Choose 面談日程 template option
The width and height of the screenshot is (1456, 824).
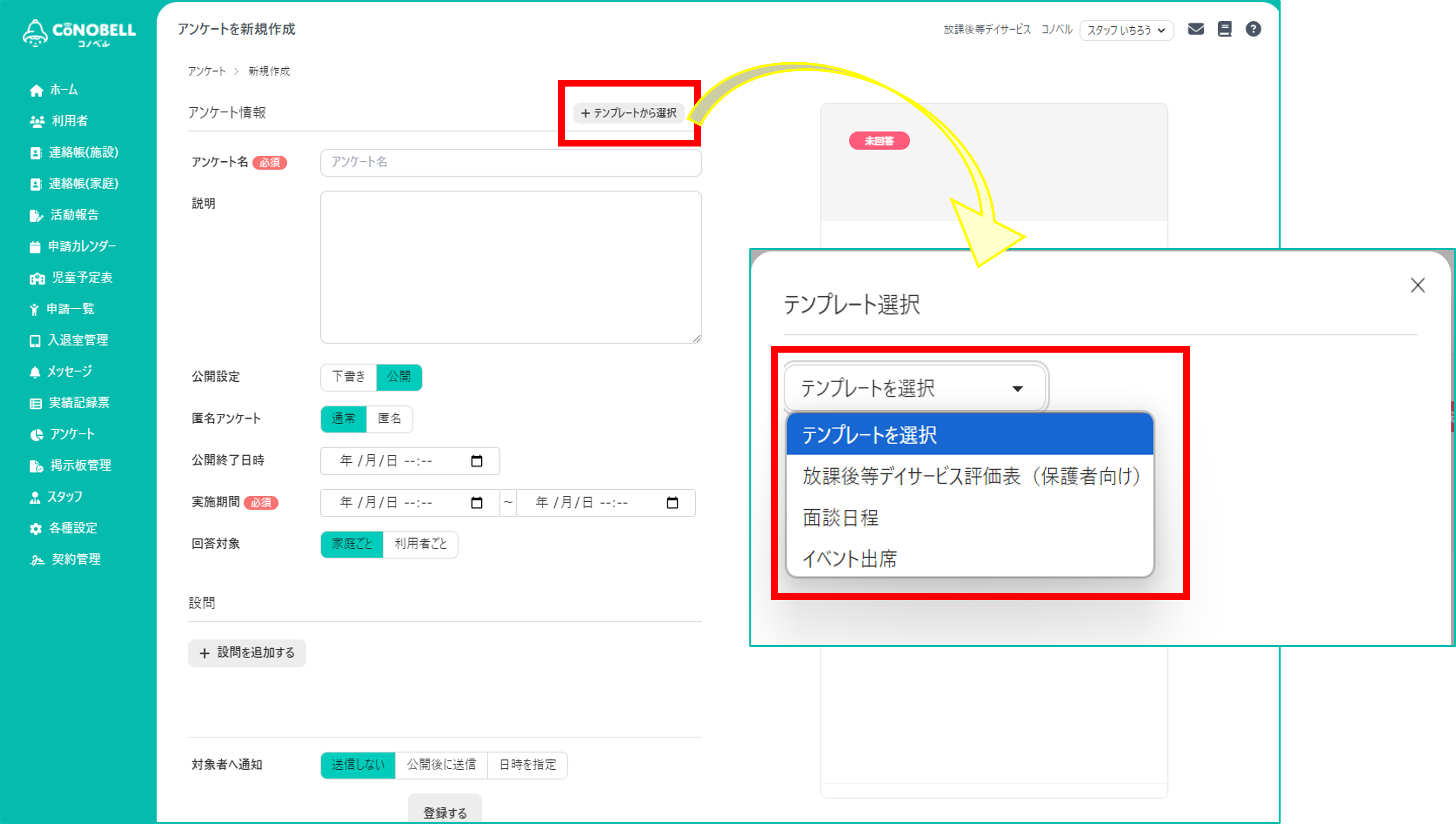(970, 517)
